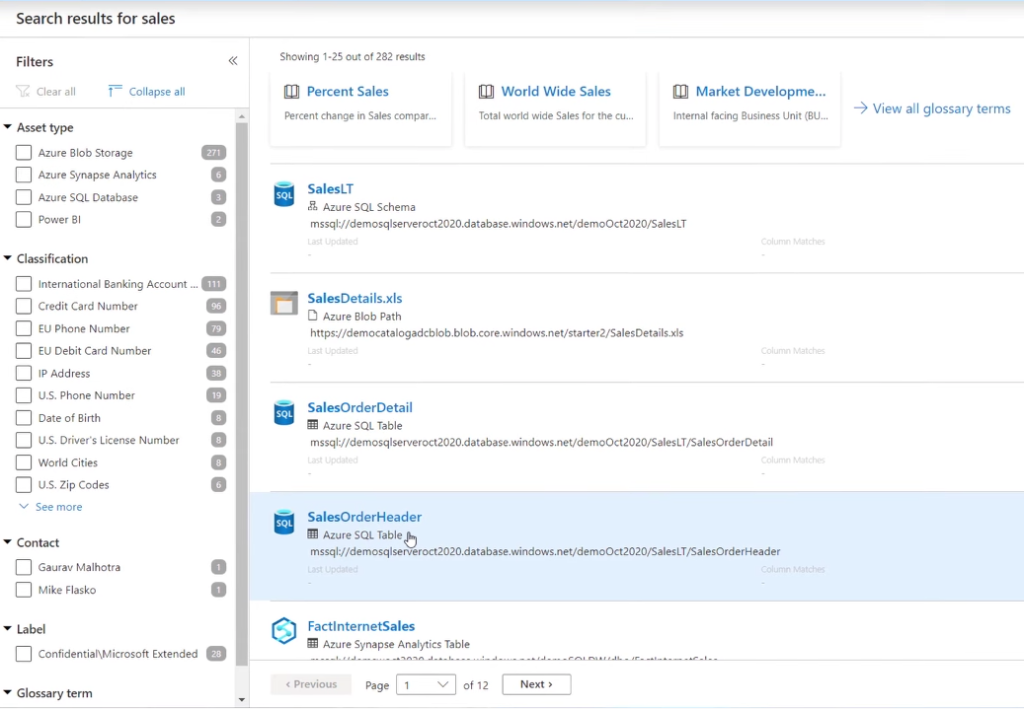
Task: Click the schema icon next to Azure SQL Schema
Action: point(313,206)
